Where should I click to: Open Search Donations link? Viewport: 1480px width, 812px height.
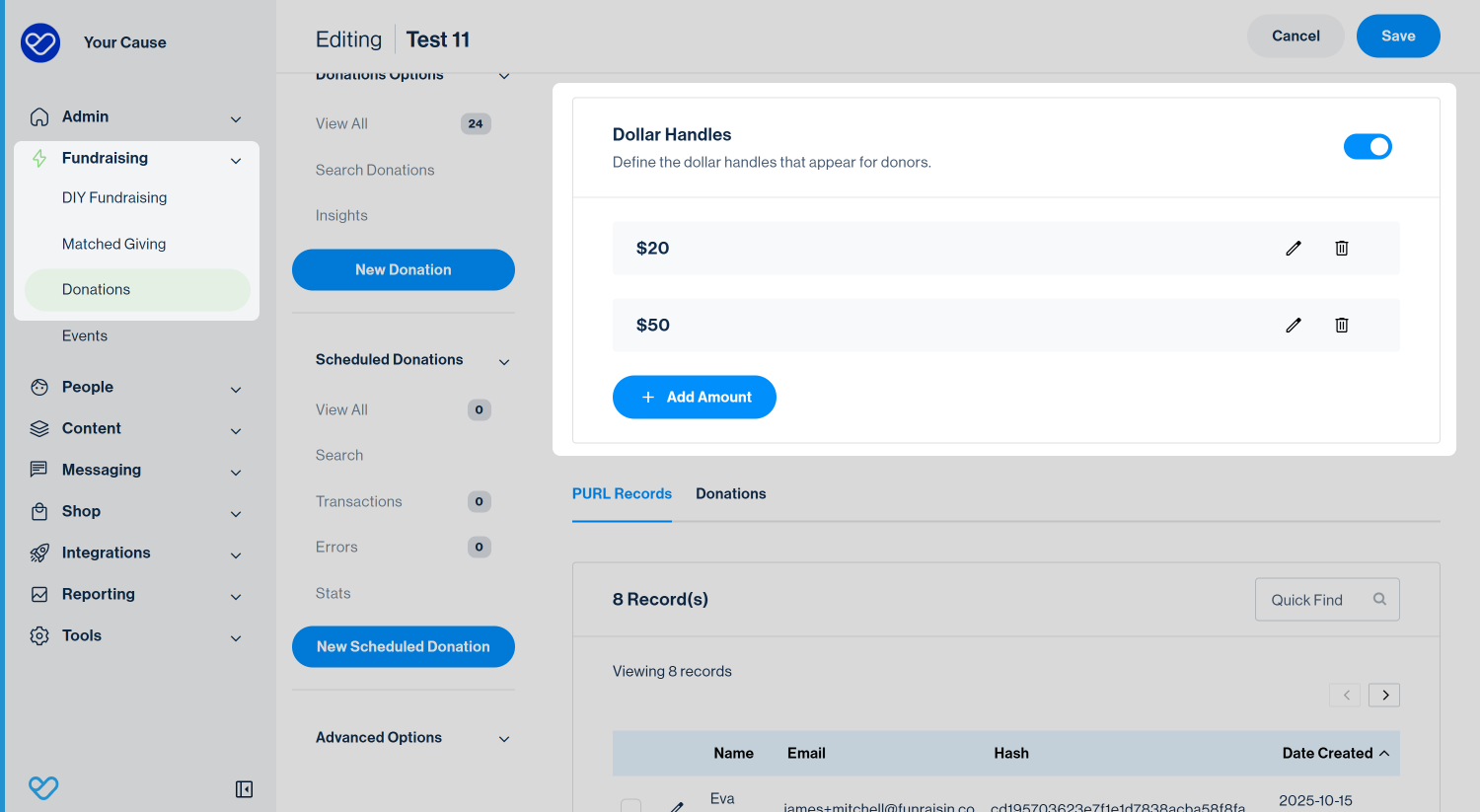point(375,170)
